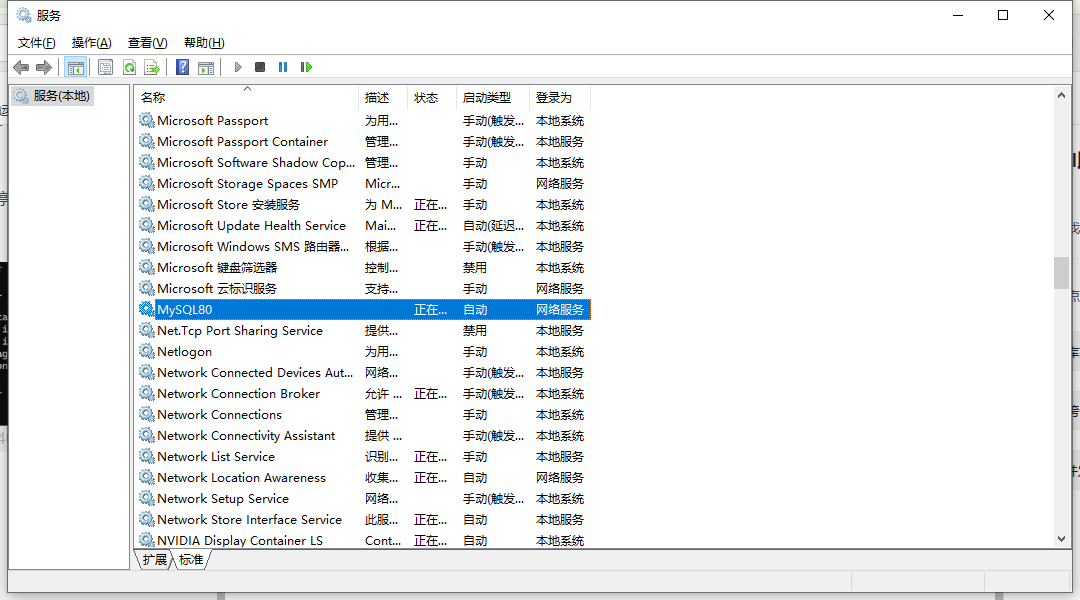Refresh the services list

[x=129, y=68]
